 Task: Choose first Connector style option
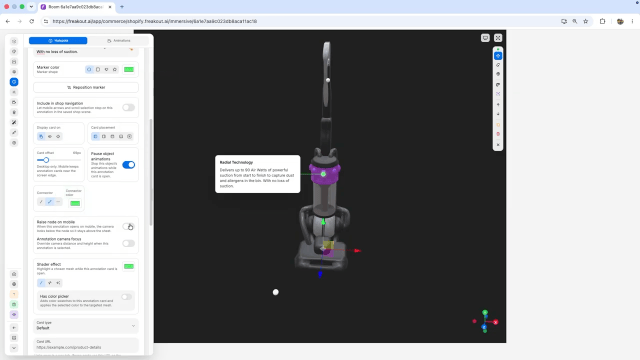[41, 202]
